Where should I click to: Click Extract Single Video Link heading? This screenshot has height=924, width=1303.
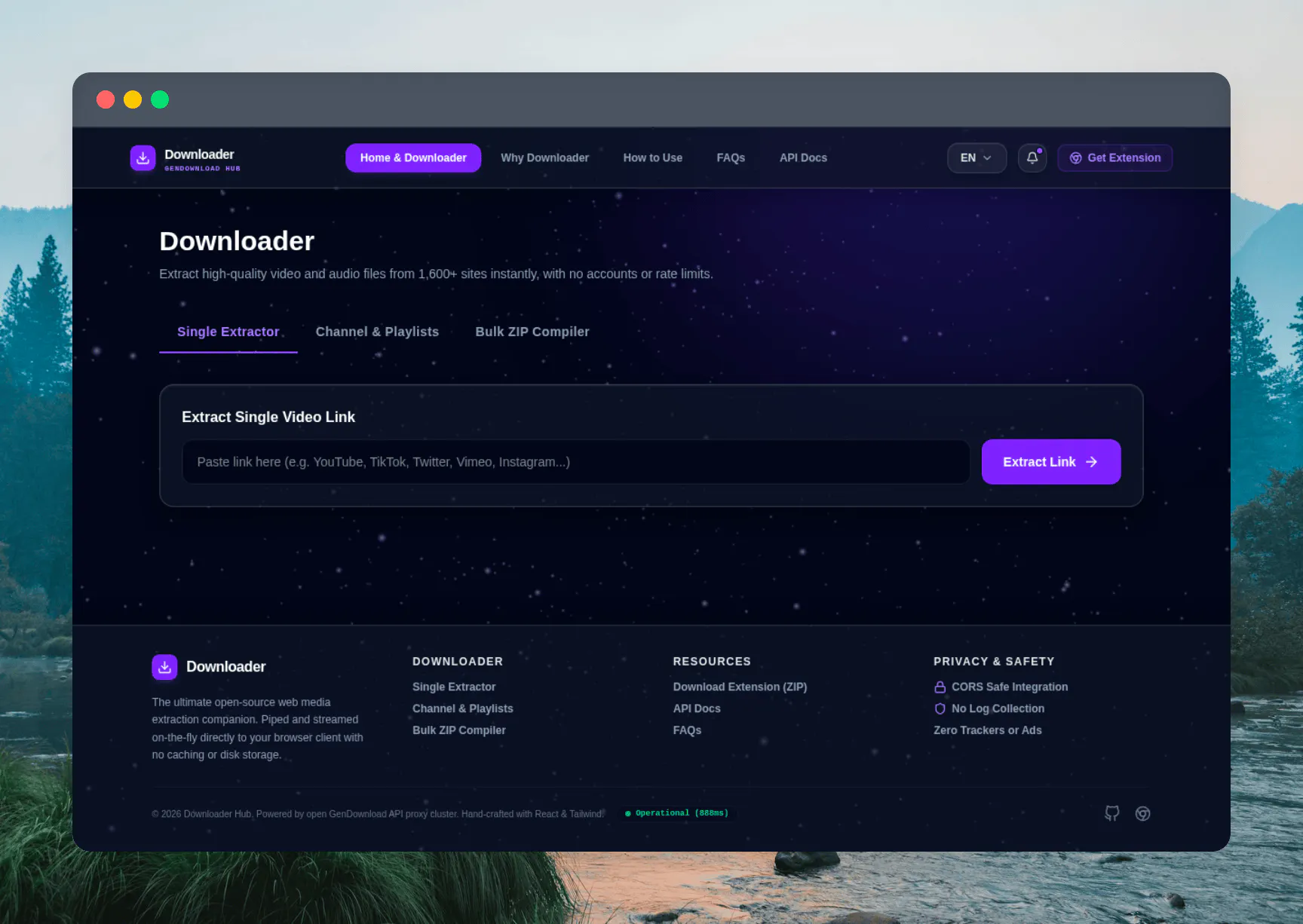268,417
